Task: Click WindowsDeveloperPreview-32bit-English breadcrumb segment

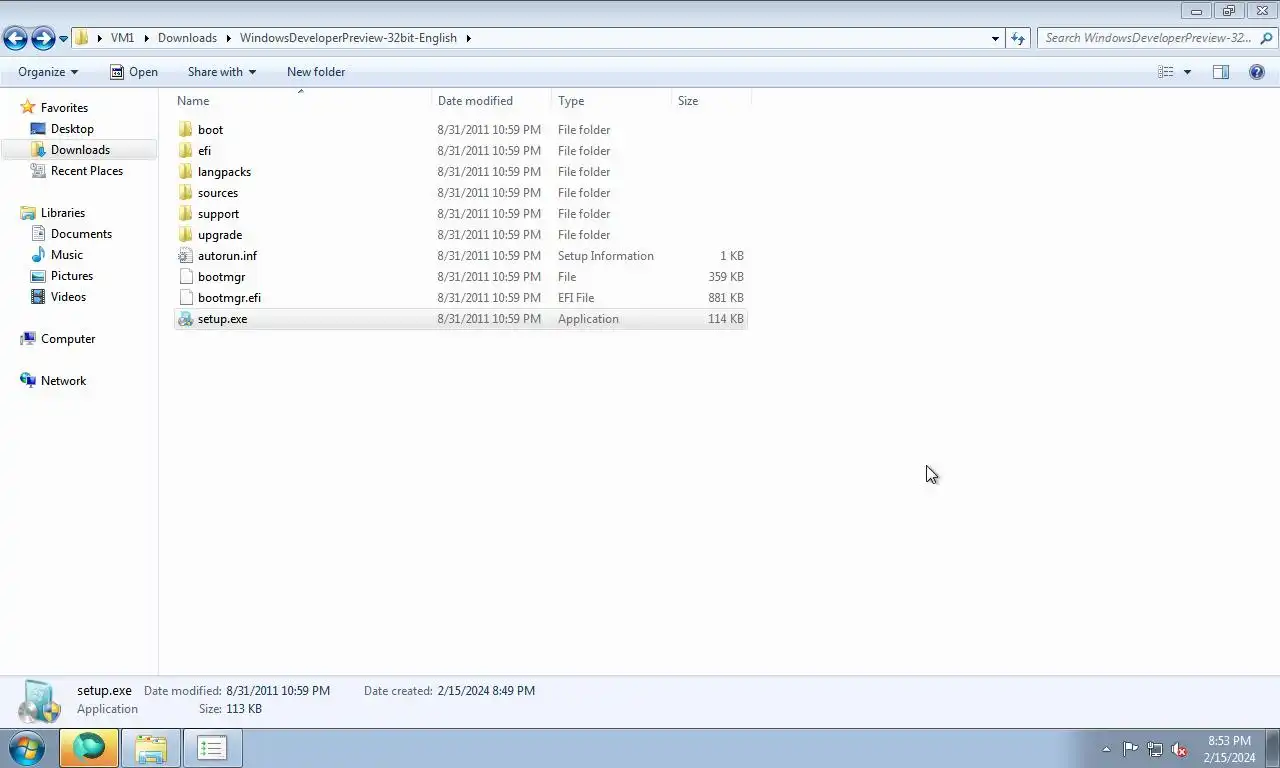Action: coord(348,38)
